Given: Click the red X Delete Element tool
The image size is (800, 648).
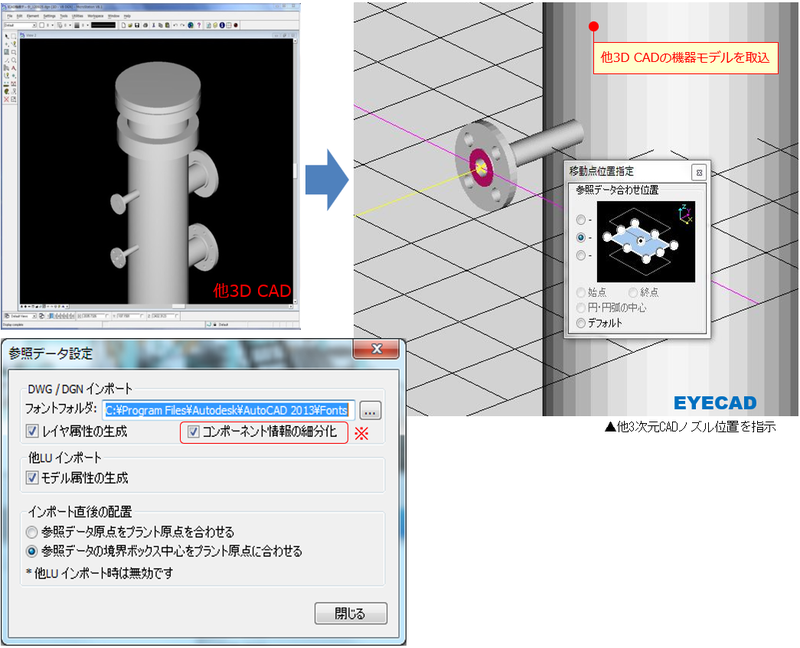Looking at the screenshot, I should [x=7, y=100].
